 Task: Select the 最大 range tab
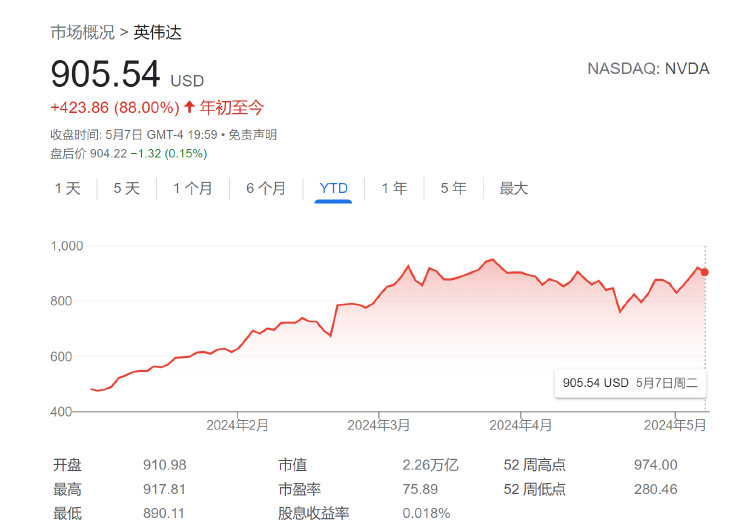click(x=514, y=188)
